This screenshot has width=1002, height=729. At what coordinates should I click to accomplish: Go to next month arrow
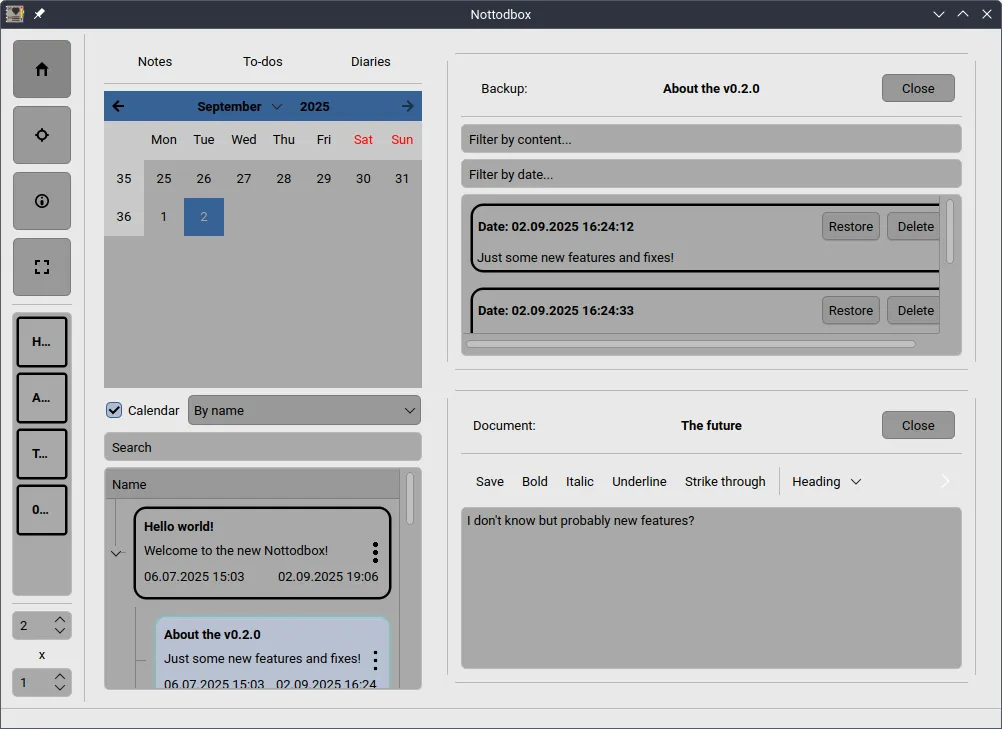click(407, 106)
